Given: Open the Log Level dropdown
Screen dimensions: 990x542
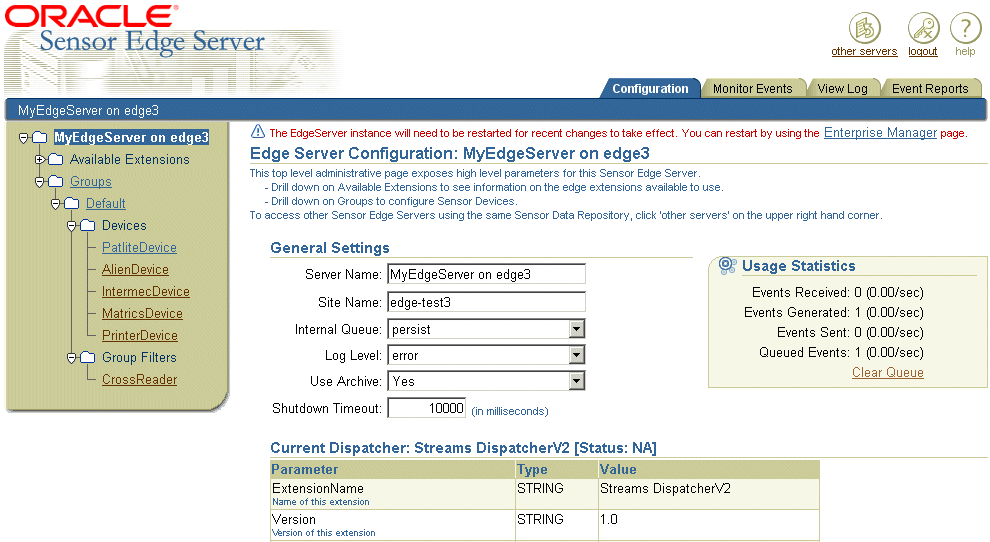Looking at the screenshot, I should [576, 355].
